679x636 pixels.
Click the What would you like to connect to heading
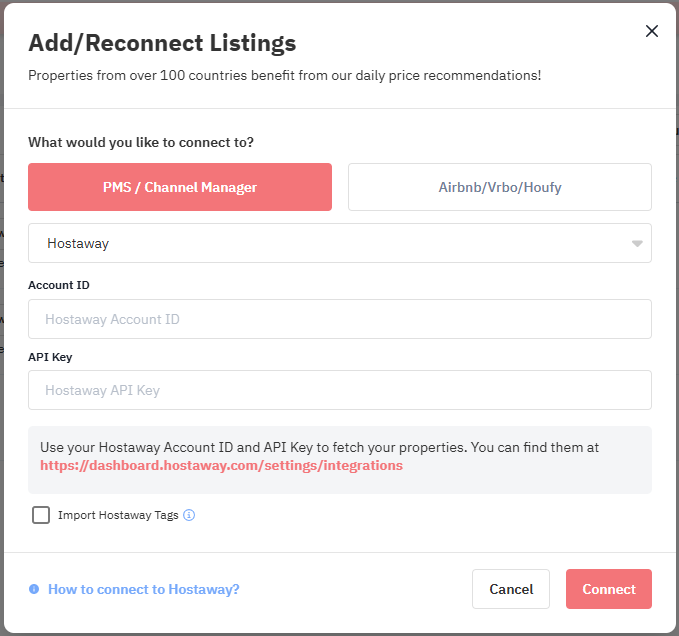pyautogui.click(x=141, y=142)
